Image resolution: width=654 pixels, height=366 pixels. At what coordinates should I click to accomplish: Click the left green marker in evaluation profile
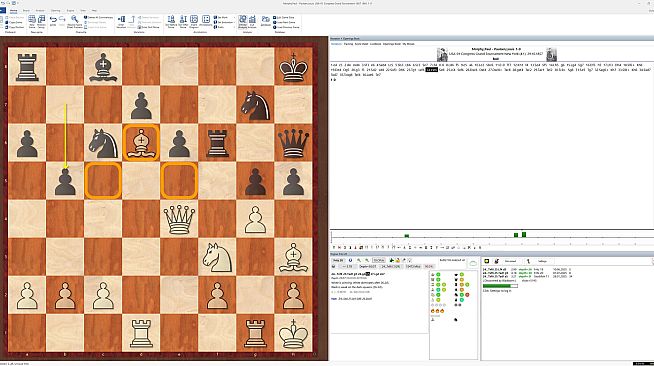point(407,236)
